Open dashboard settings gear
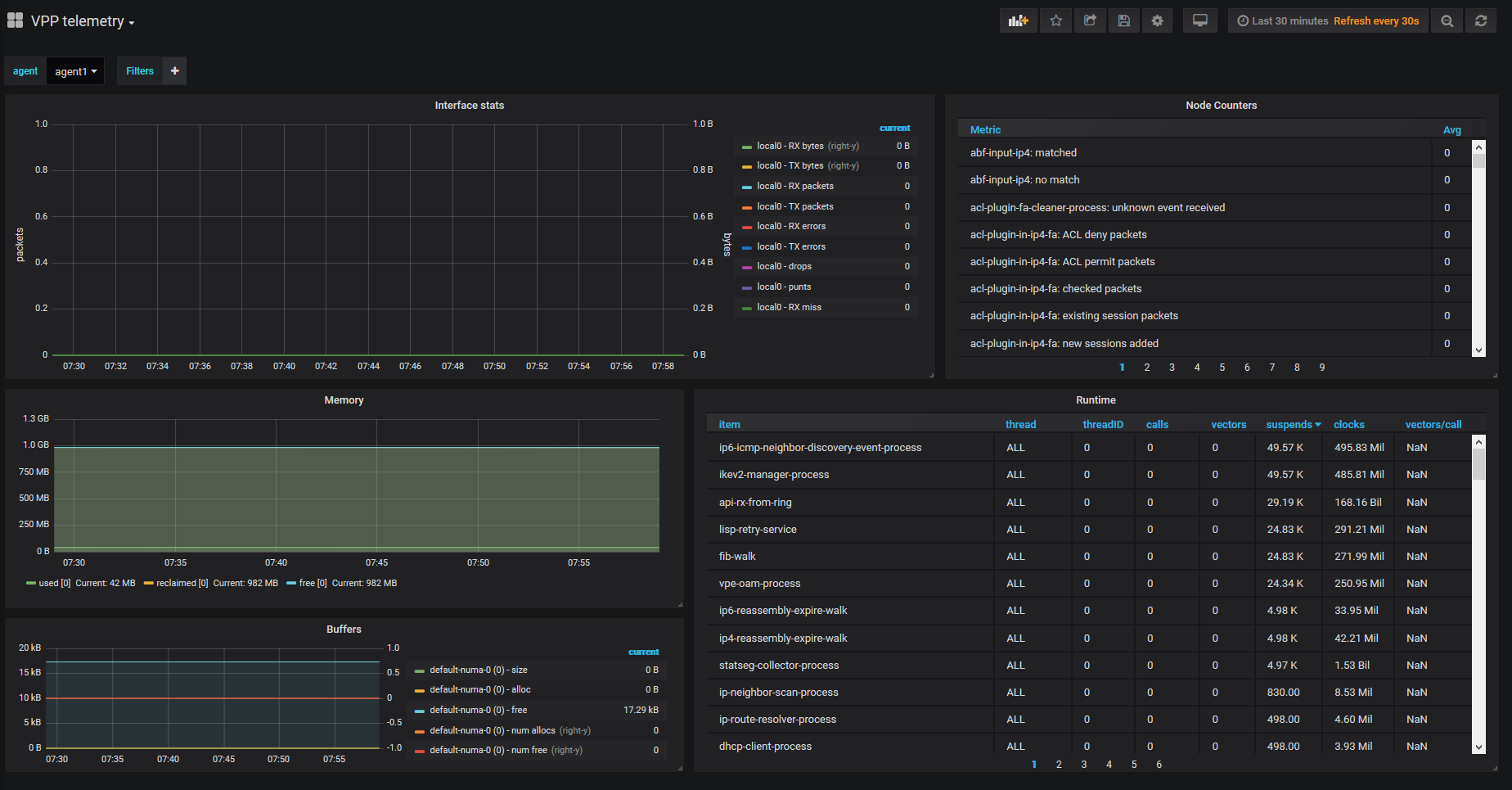This screenshot has width=1512, height=790. pos(1157,21)
